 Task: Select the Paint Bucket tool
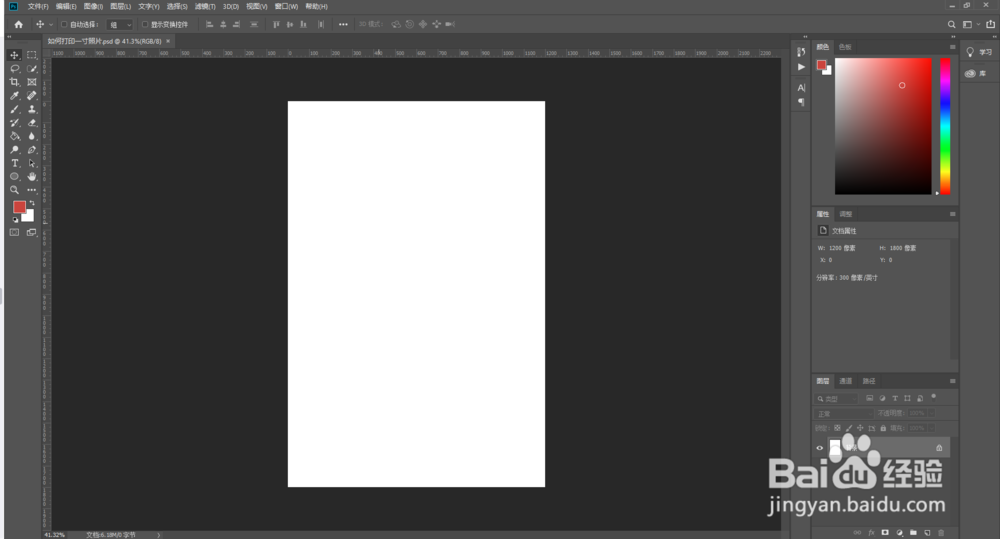(x=14, y=136)
